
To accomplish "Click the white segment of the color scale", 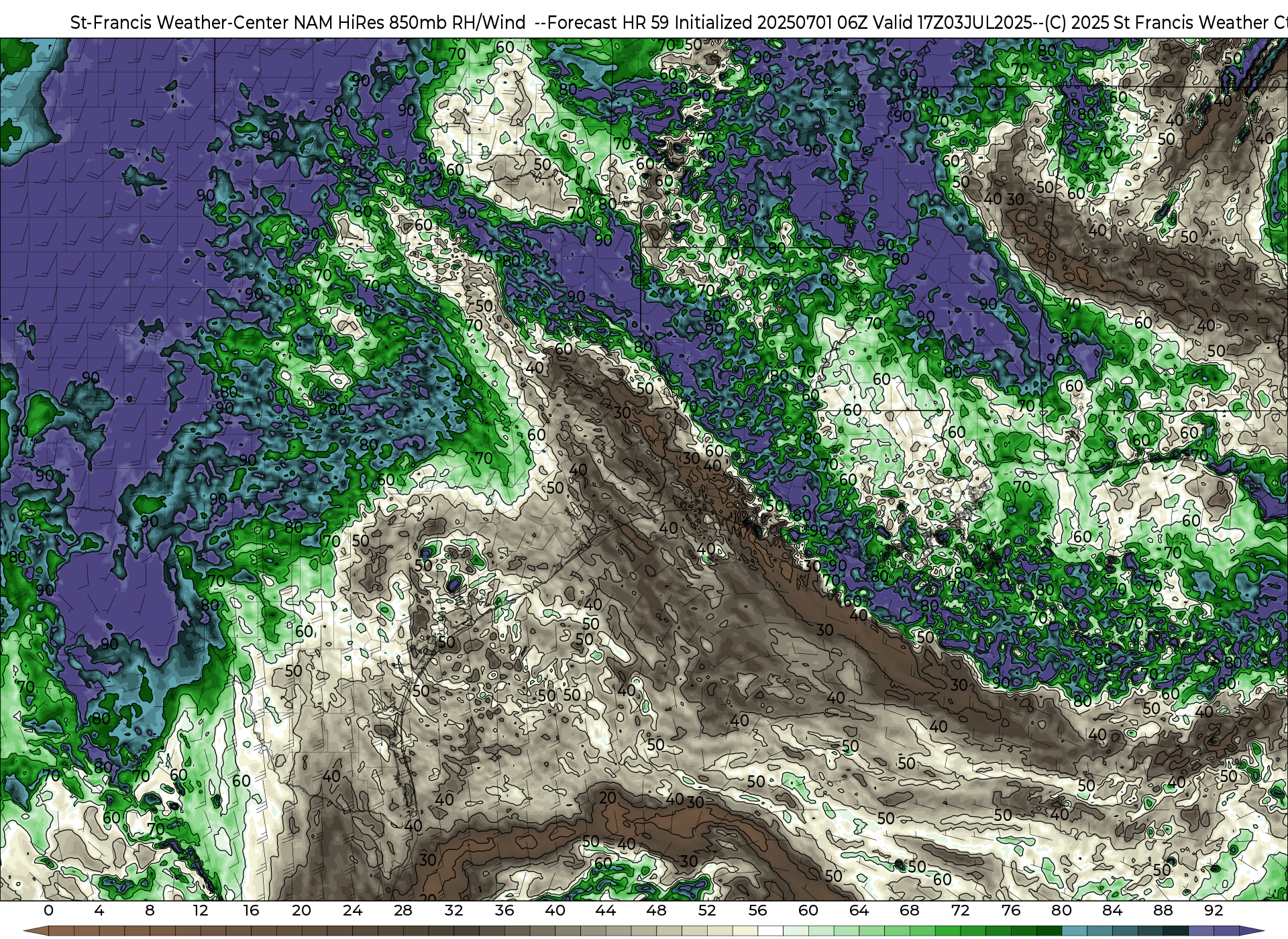I will click(x=770, y=930).
